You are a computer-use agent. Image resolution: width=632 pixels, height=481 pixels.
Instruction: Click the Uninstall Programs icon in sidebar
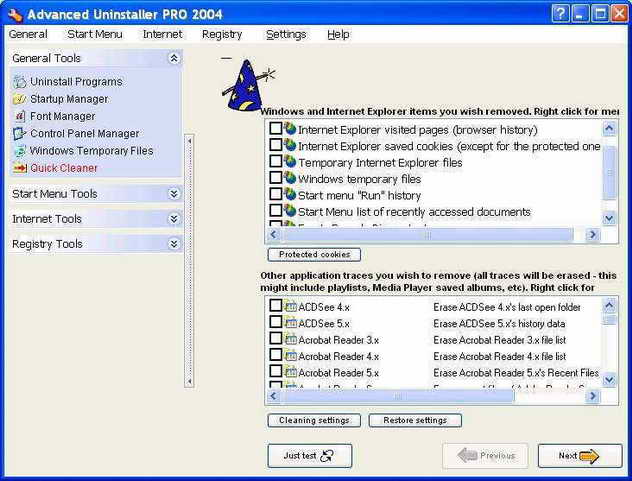[x=19, y=82]
